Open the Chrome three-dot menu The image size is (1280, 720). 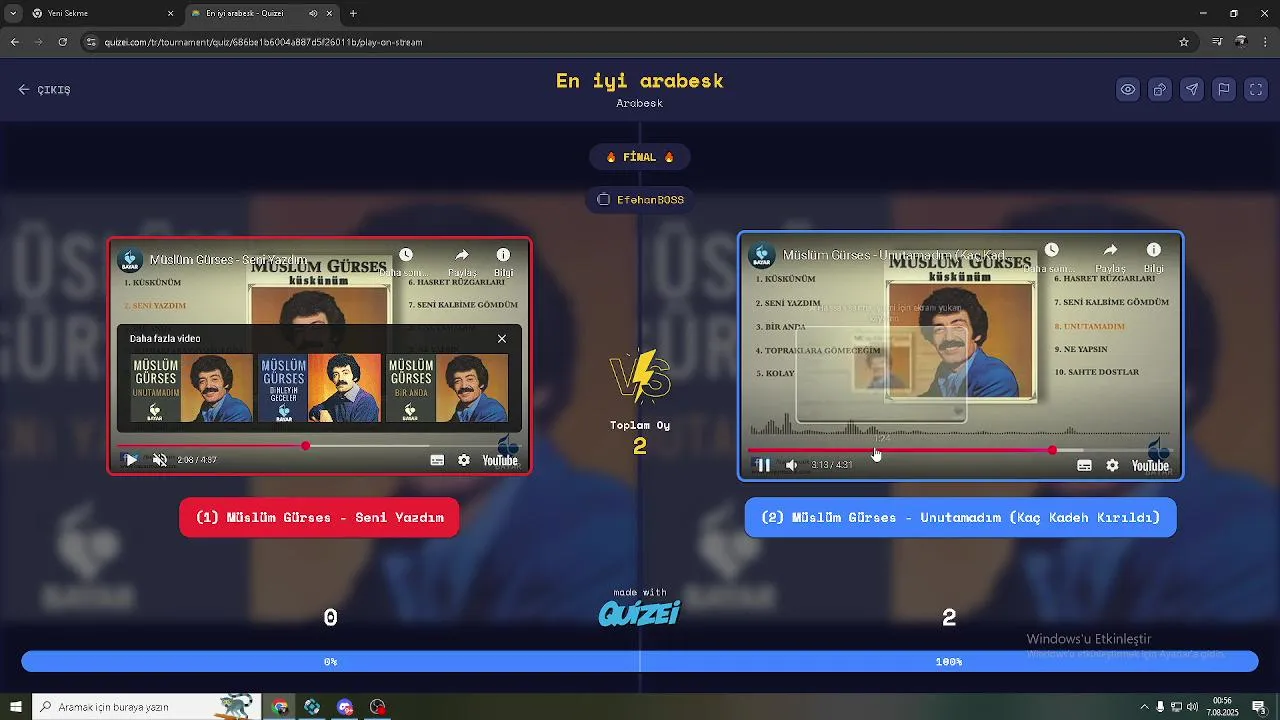click(x=1265, y=42)
